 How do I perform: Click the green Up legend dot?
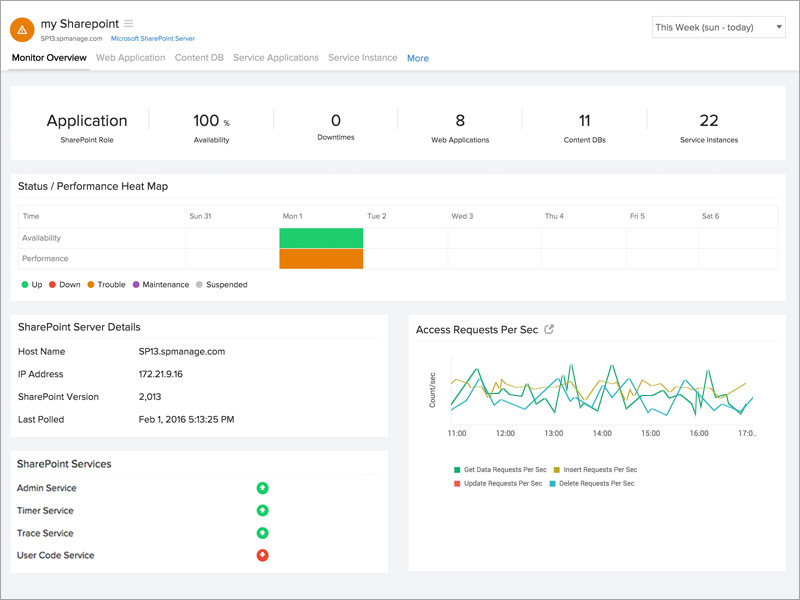tap(25, 284)
